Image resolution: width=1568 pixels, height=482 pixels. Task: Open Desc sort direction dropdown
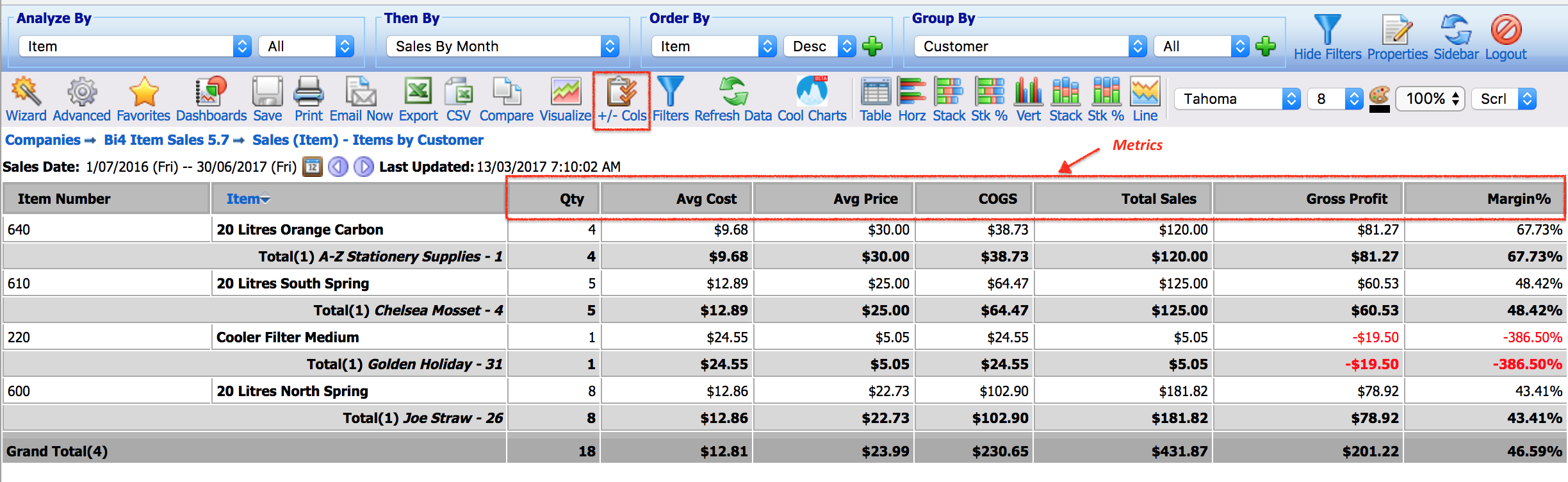(x=820, y=46)
